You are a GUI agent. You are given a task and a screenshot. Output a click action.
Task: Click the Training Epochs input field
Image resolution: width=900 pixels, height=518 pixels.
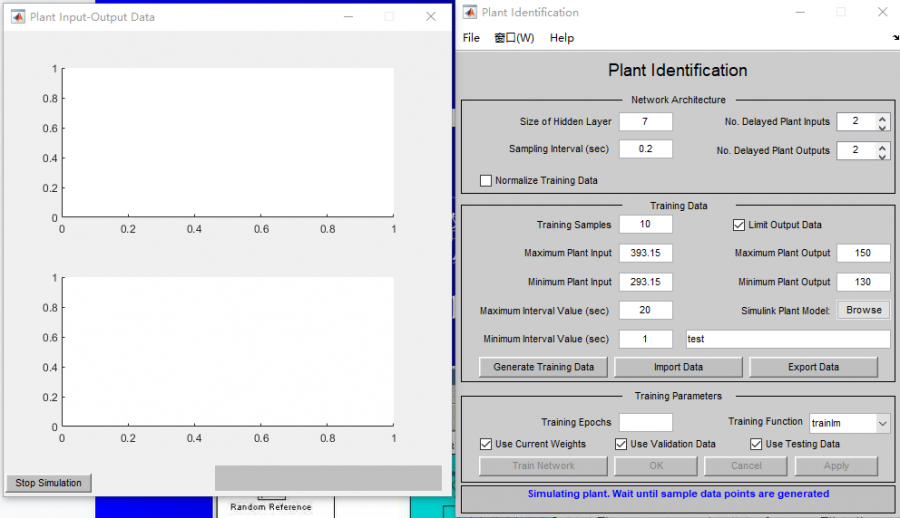click(x=645, y=423)
